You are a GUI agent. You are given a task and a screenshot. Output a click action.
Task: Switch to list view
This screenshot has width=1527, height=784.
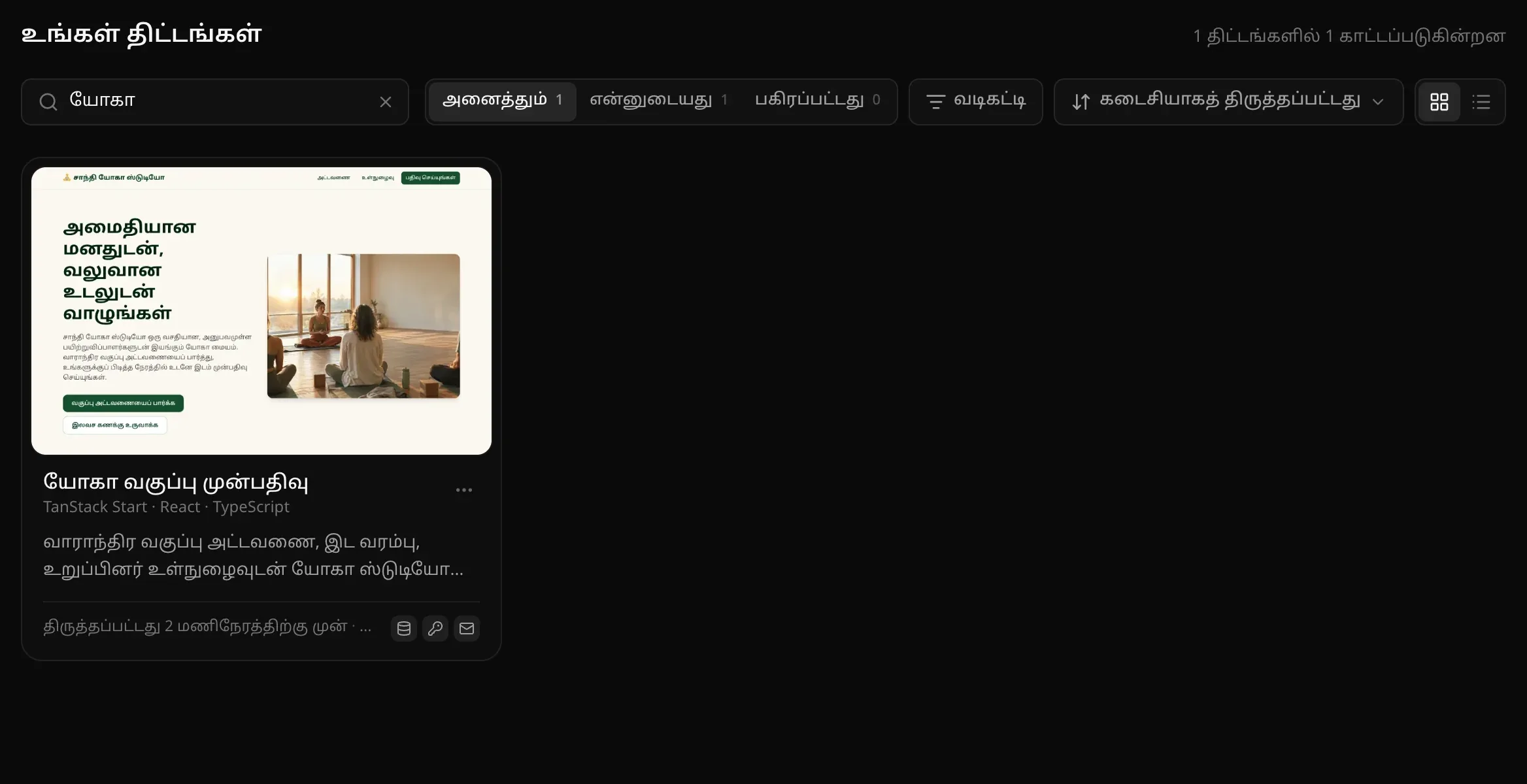pyautogui.click(x=1481, y=102)
